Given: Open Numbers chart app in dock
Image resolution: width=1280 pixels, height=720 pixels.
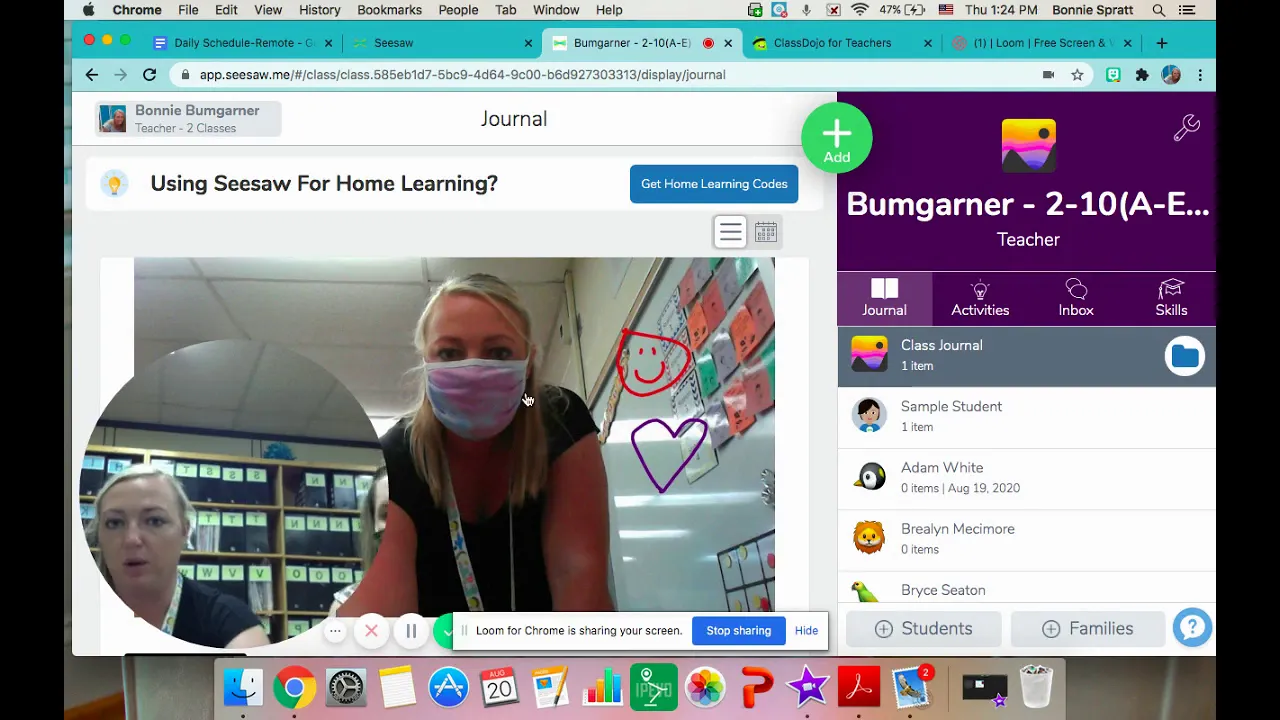Looking at the screenshot, I should pos(602,687).
